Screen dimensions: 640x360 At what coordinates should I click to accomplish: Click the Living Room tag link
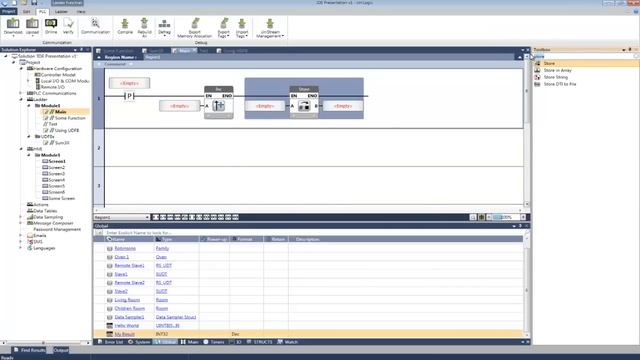[x=127, y=300]
